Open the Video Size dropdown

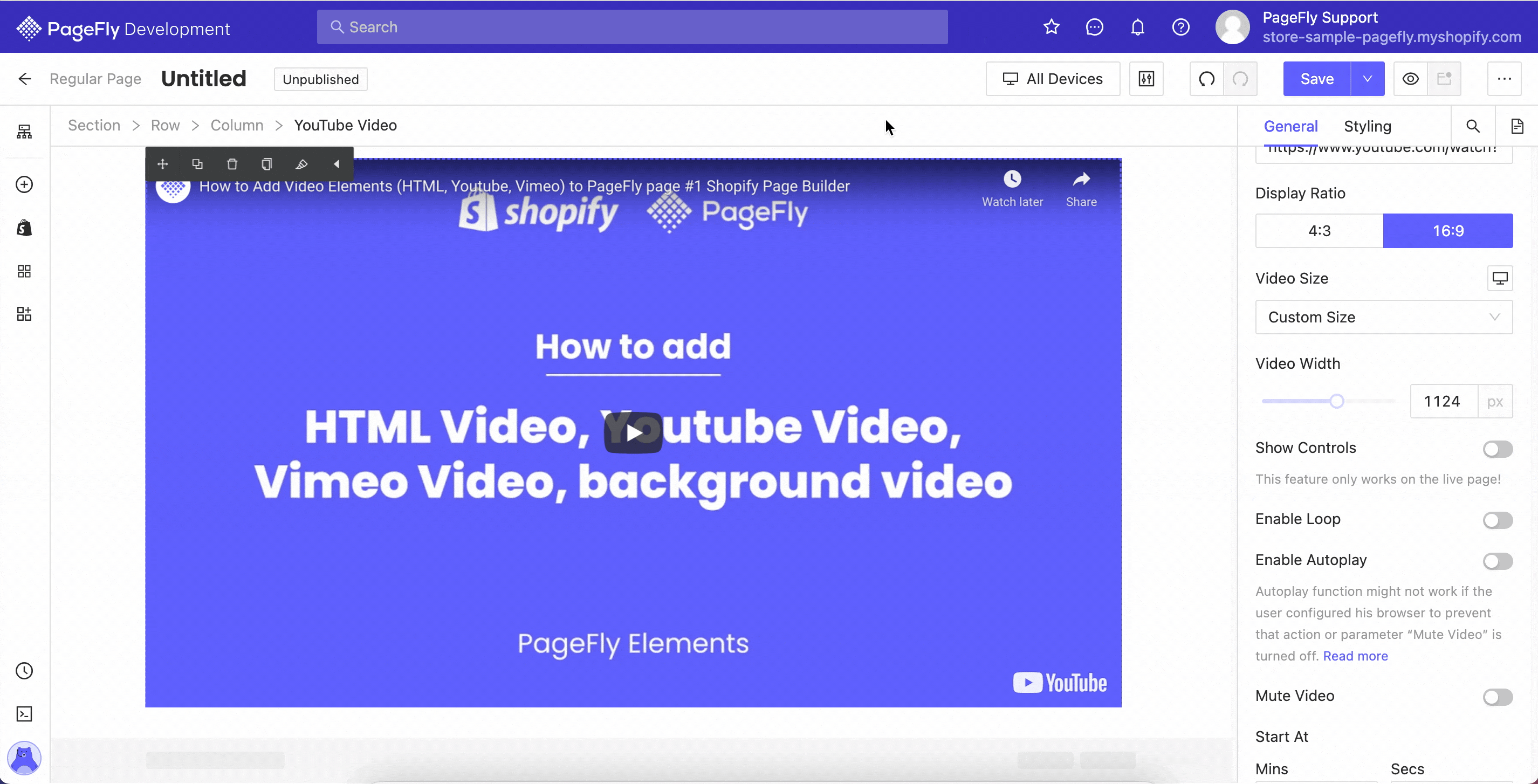pyautogui.click(x=1384, y=317)
